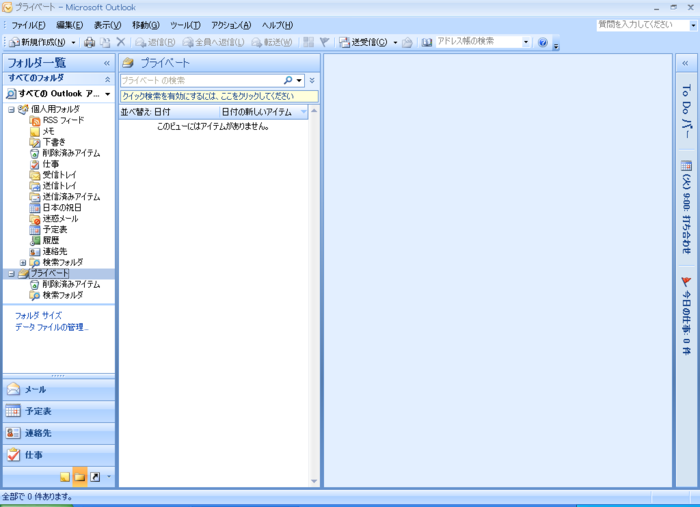Open the address book search dropdown arrow
Screen dimensions: 700x507
point(526,42)
